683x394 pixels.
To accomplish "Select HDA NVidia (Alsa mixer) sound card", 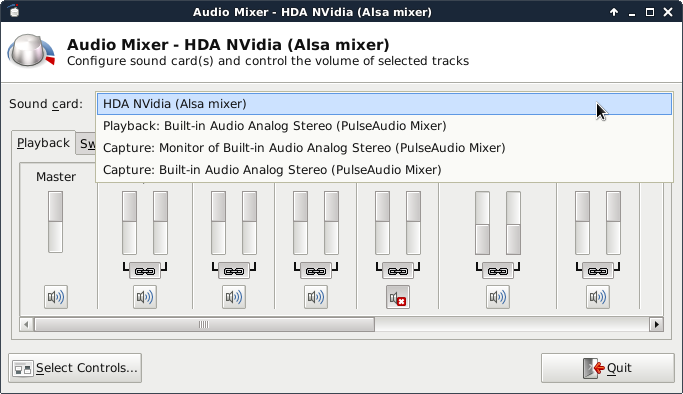I will [x=384, y=104].
